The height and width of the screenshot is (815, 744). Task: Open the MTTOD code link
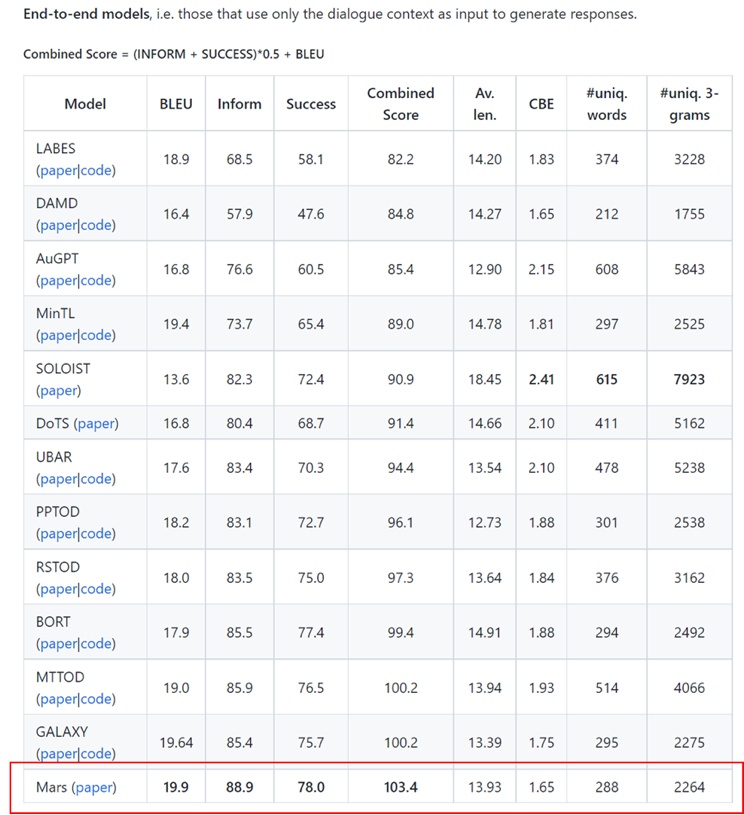click(96, 699)
